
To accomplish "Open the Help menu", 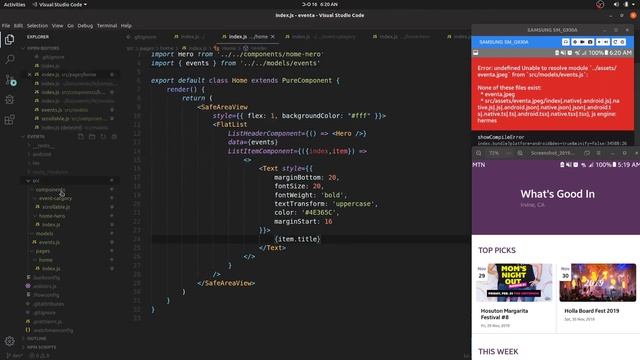I will pyautogui.click(x=126, y=25).
